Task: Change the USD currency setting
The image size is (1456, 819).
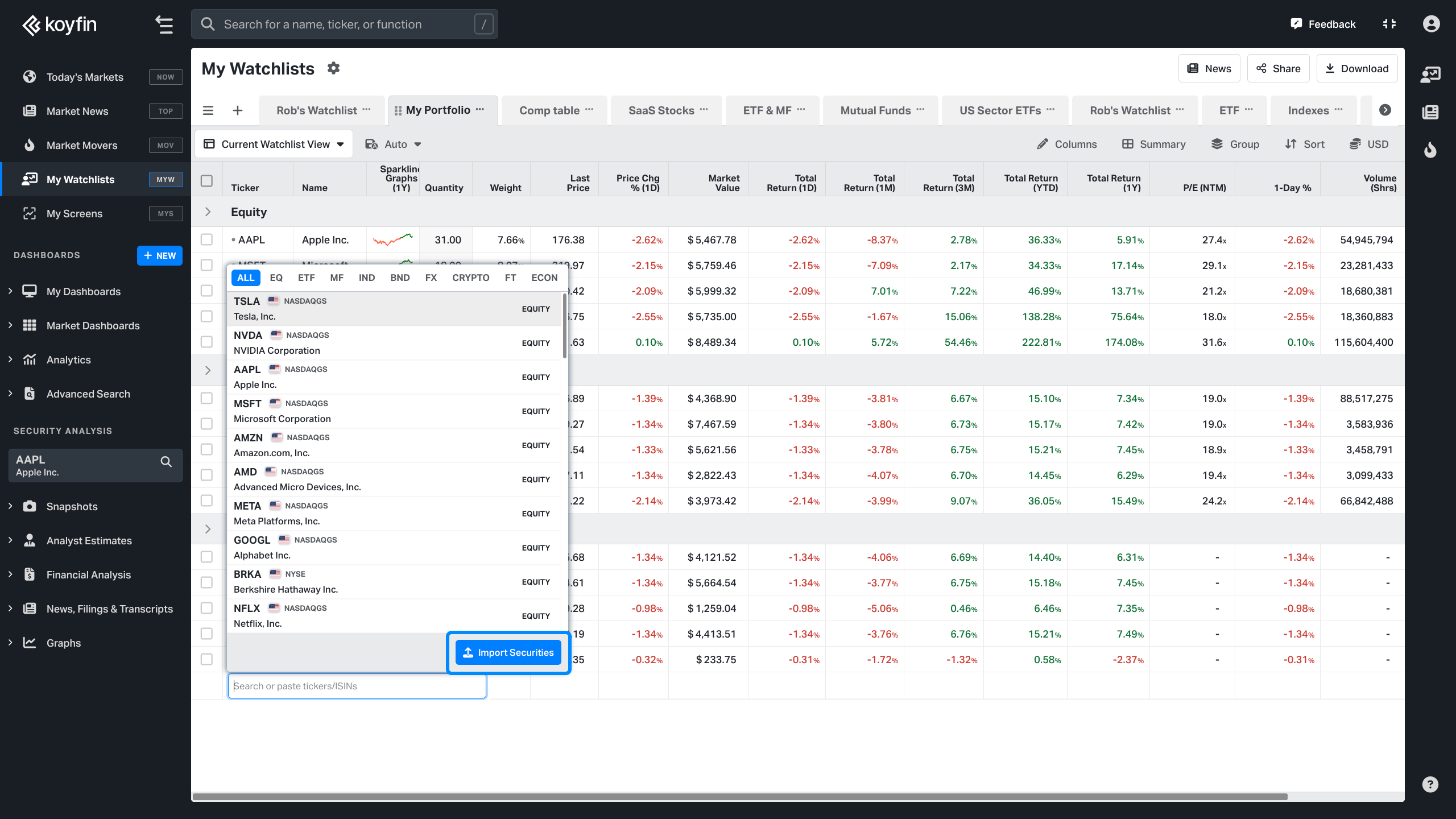Action: click(x=1369, y=144)
